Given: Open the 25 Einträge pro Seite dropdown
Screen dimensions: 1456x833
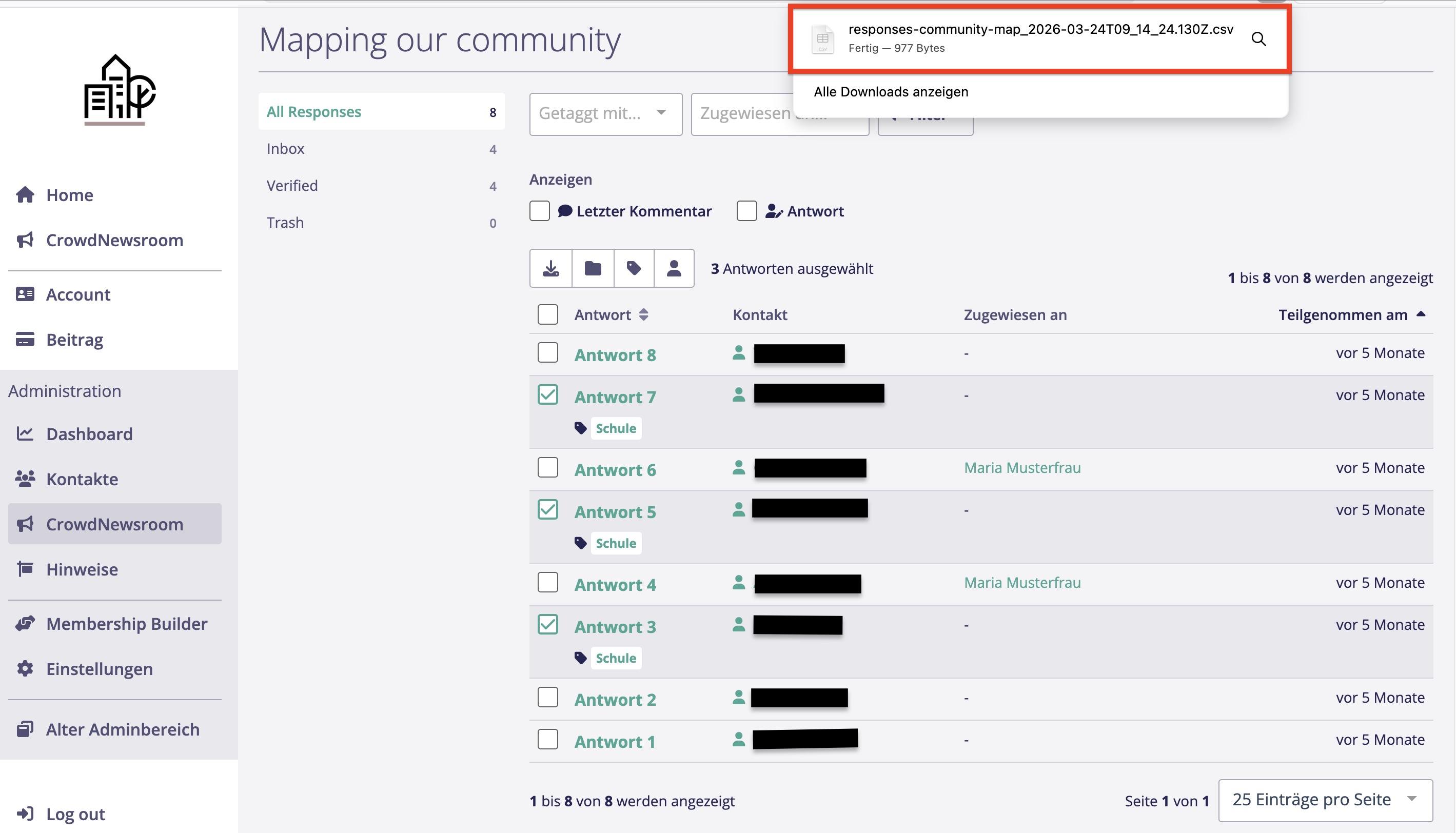Looking at the screenshot, I should (x=1325, y=799).
